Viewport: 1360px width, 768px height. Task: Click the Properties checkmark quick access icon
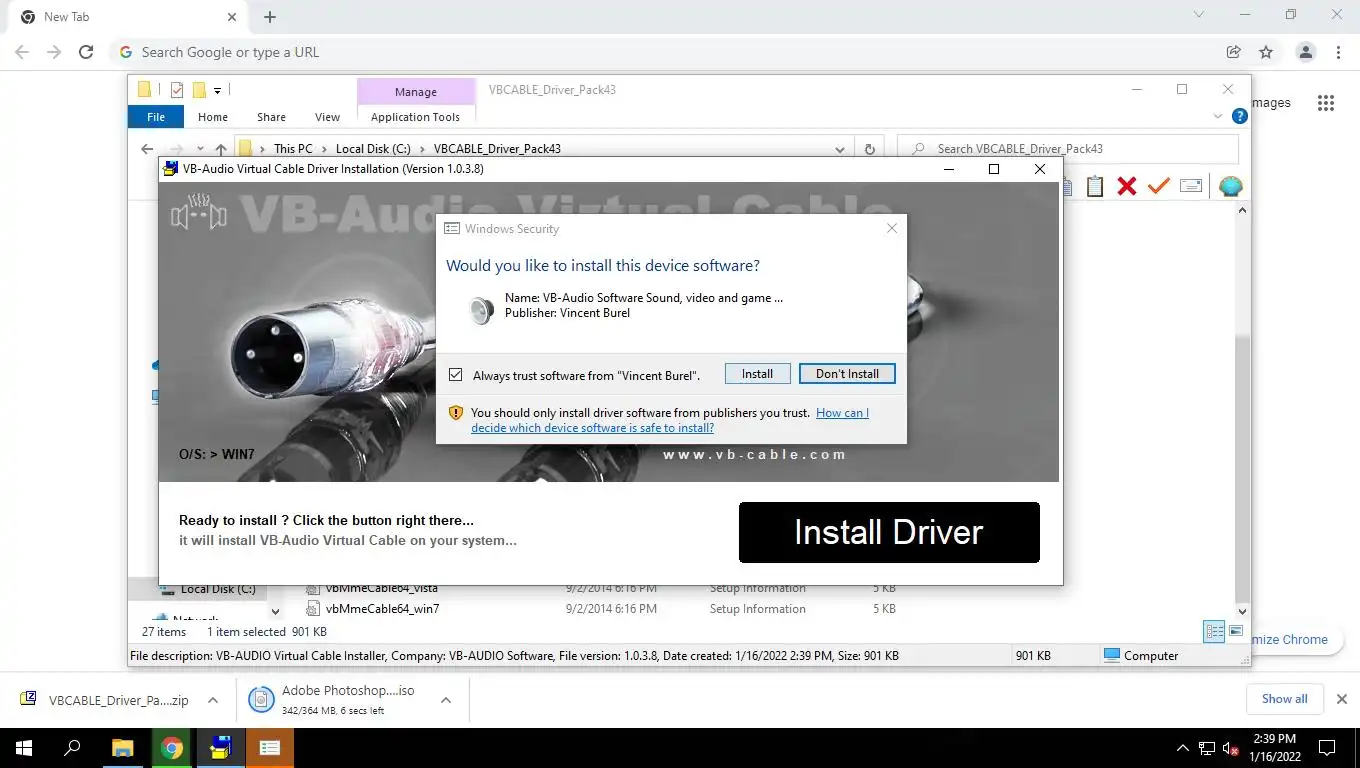(177, 90)
